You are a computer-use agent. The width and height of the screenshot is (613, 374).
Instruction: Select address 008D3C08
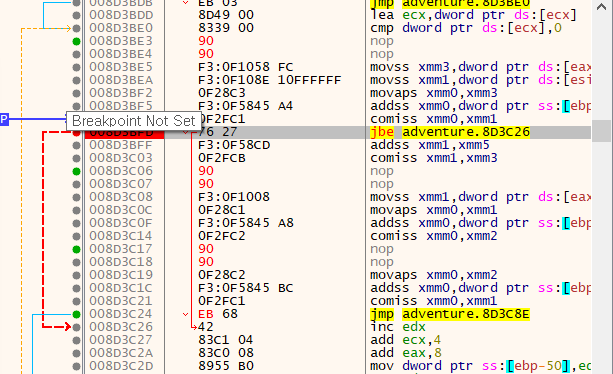(121, 197)
